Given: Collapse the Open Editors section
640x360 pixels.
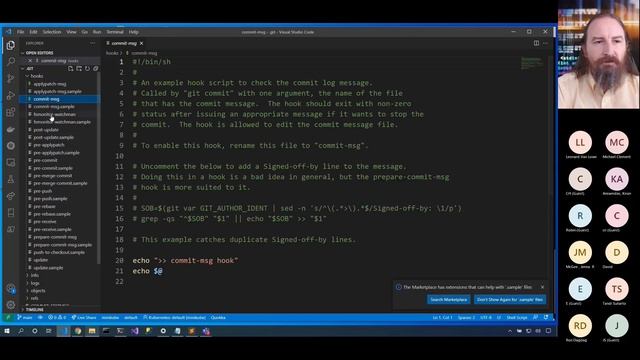Looking at the screenshot, I should tap(39, 53).
